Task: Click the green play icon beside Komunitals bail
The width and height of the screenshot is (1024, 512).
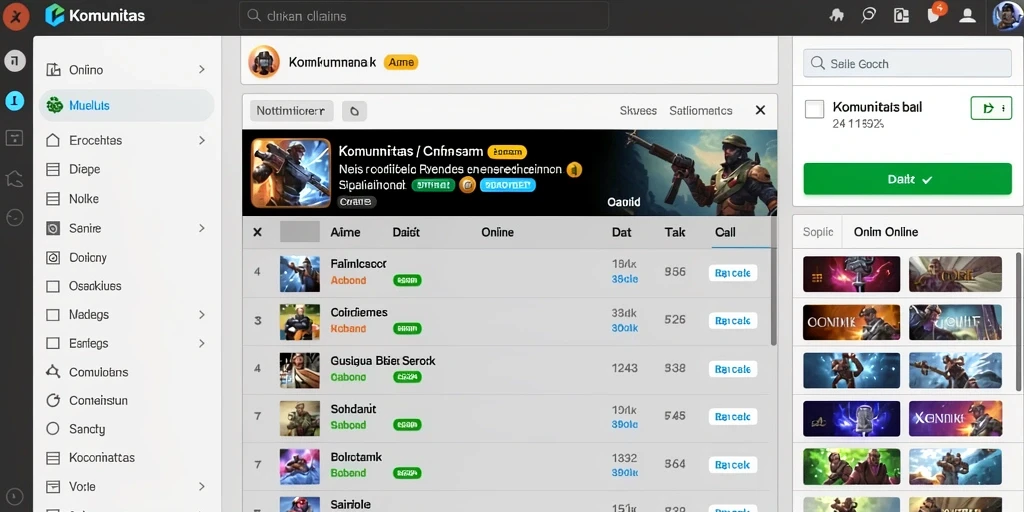Action: coord(991,108)
